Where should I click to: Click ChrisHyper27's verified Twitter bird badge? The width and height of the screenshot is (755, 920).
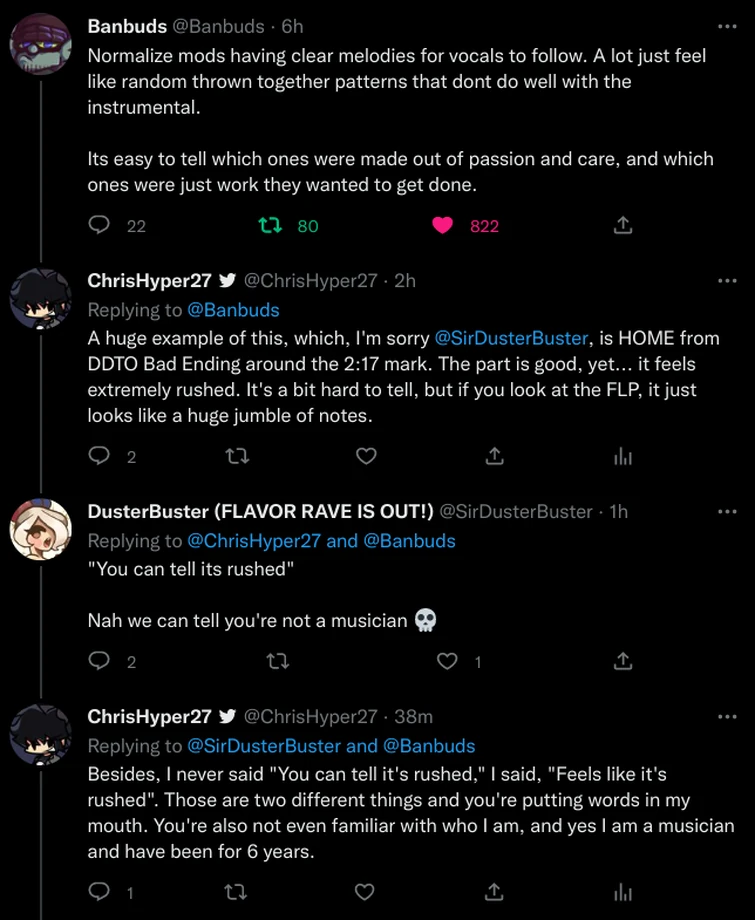(227, 280)
